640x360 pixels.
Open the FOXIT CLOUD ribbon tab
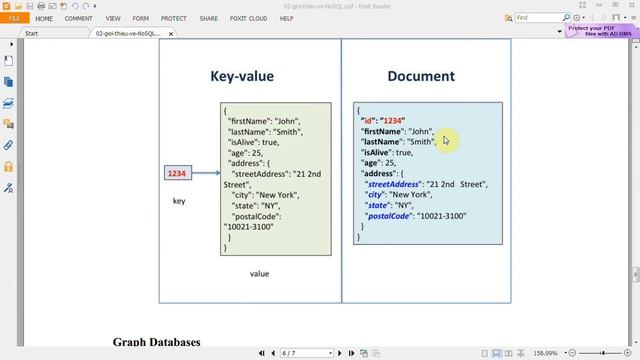pos(248,18)
